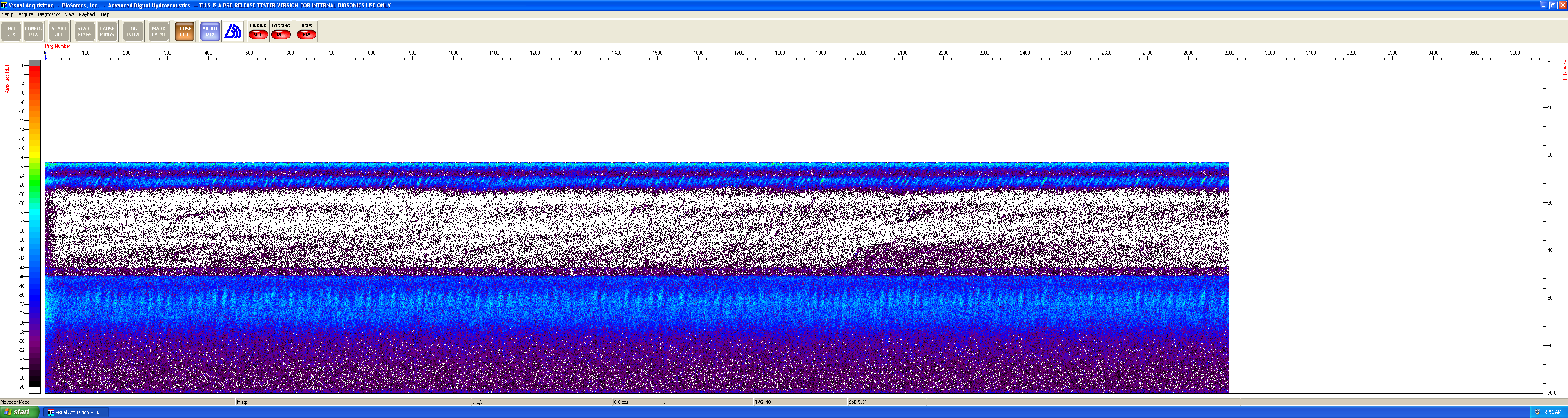Click the DGPS N/A indicator
Viewport: 1568px width, 418px height.
(307, 31)
